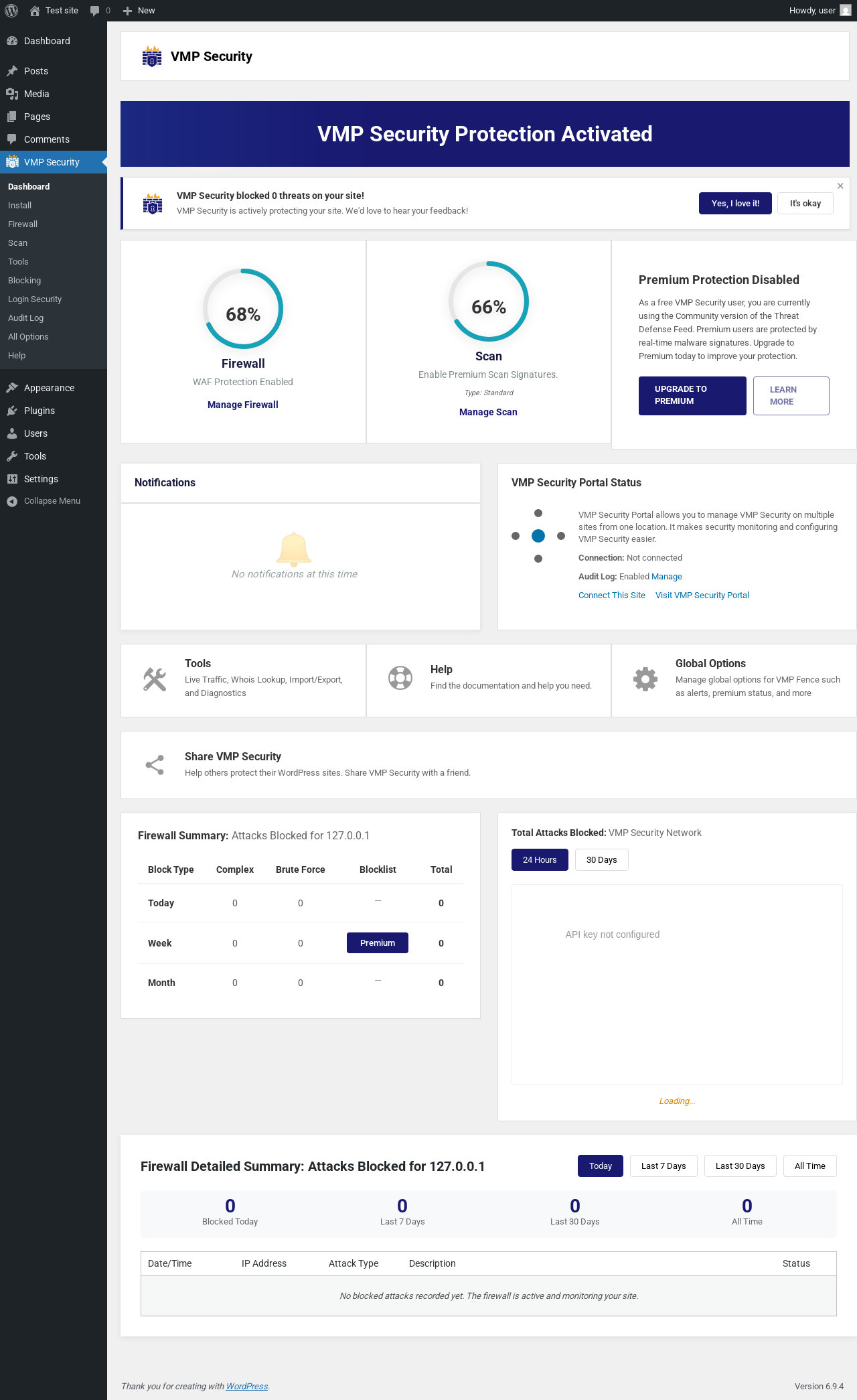Click the notifications bell icon
The height and width of the screenshot is (1400, 857).
coord(294,549)
